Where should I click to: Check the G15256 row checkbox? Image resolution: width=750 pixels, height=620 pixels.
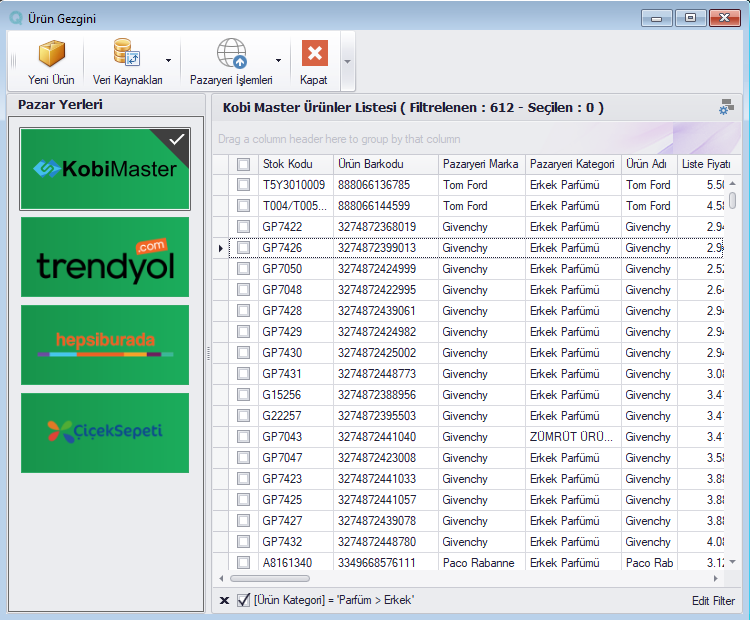click(x=243, y=395)
